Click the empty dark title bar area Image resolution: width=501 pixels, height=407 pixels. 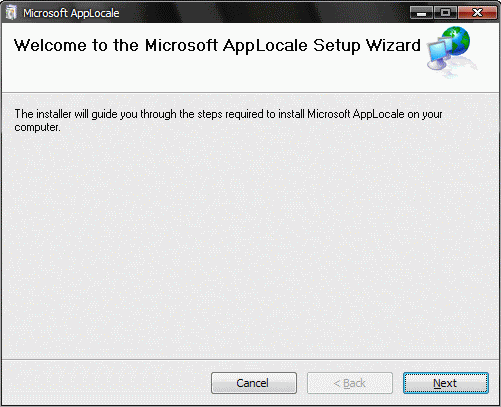click(x=263, y=13)
